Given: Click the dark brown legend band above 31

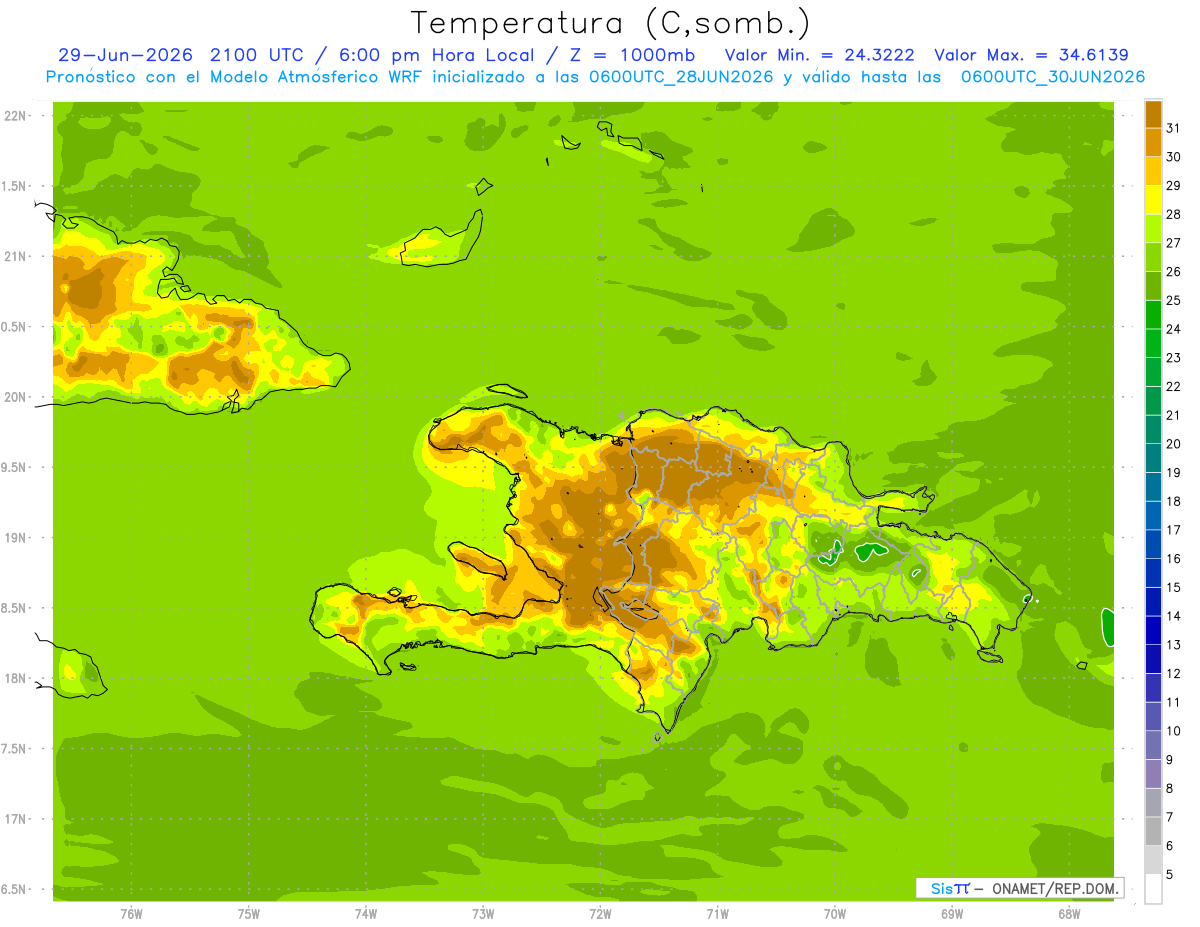Looking at the screenshot, I should (x=1153, y=114).
